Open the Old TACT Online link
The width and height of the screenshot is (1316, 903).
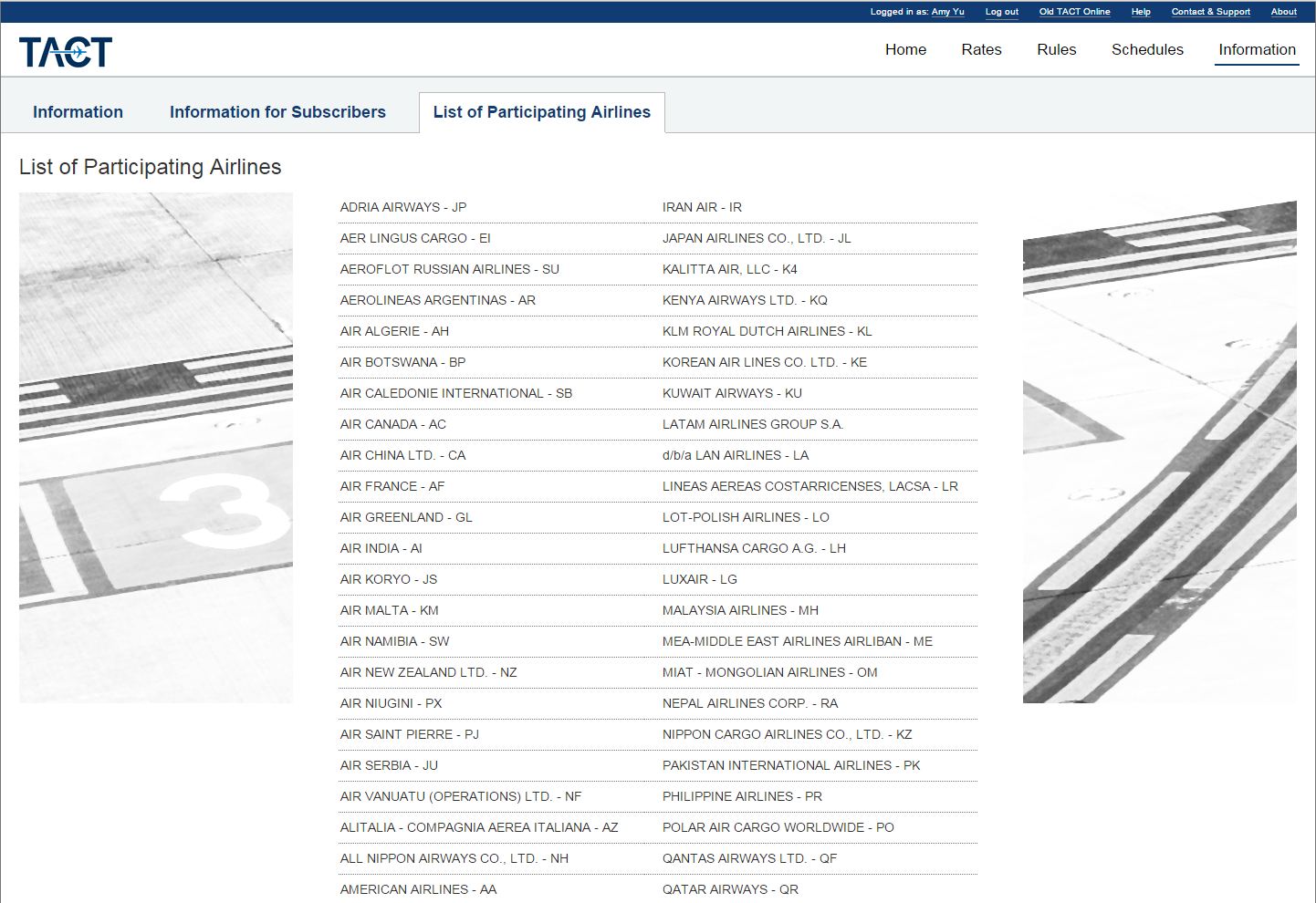1074,12
